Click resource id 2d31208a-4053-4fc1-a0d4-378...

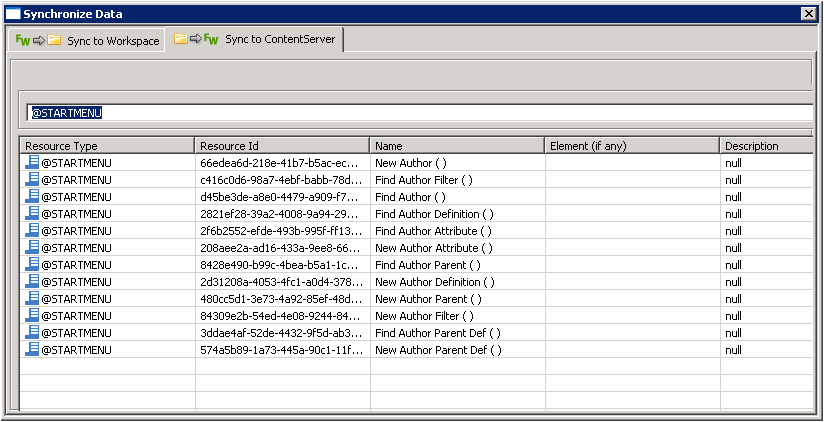(281, 282)
